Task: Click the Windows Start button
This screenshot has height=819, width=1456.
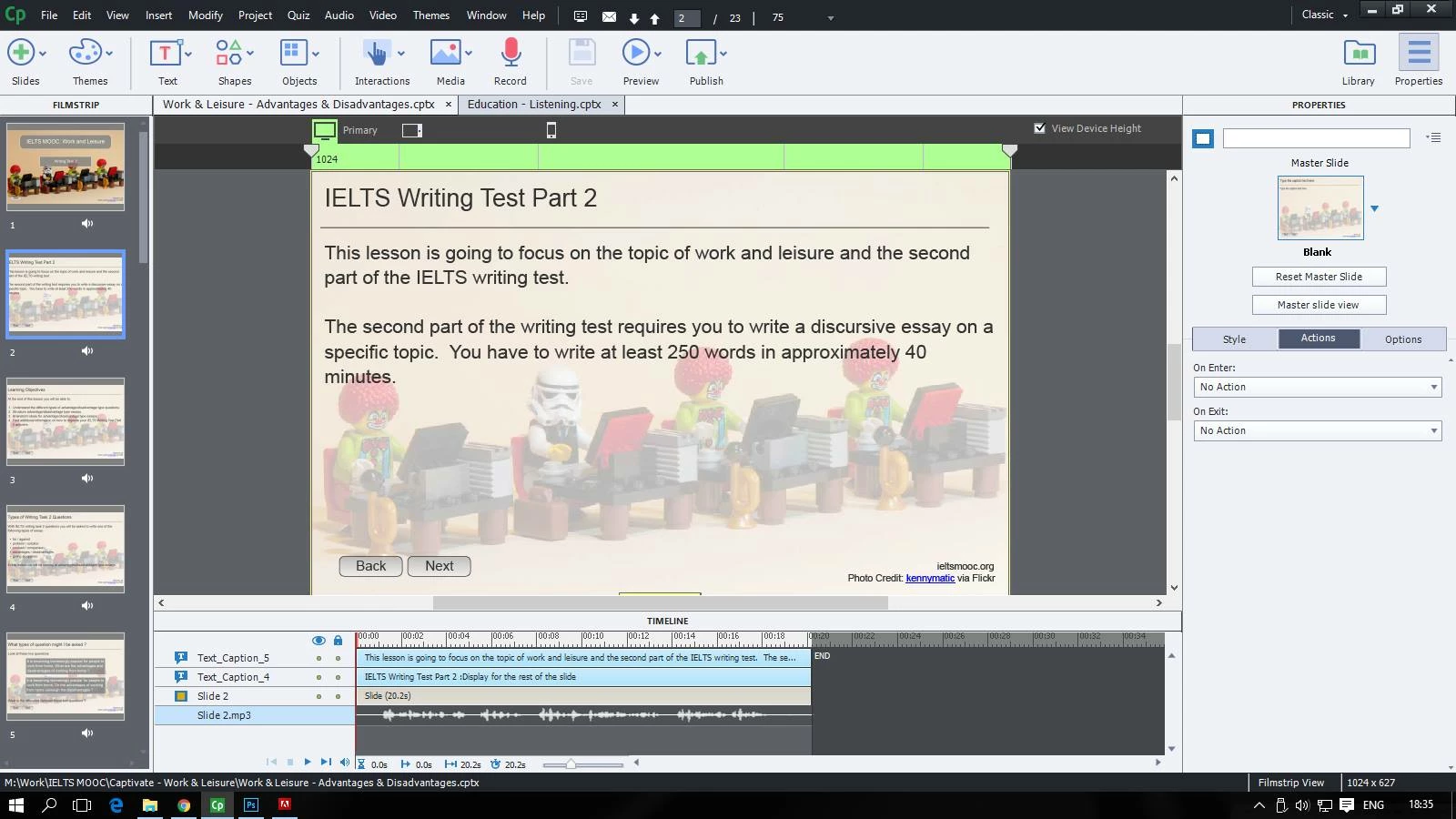Action: coord(16,804)
